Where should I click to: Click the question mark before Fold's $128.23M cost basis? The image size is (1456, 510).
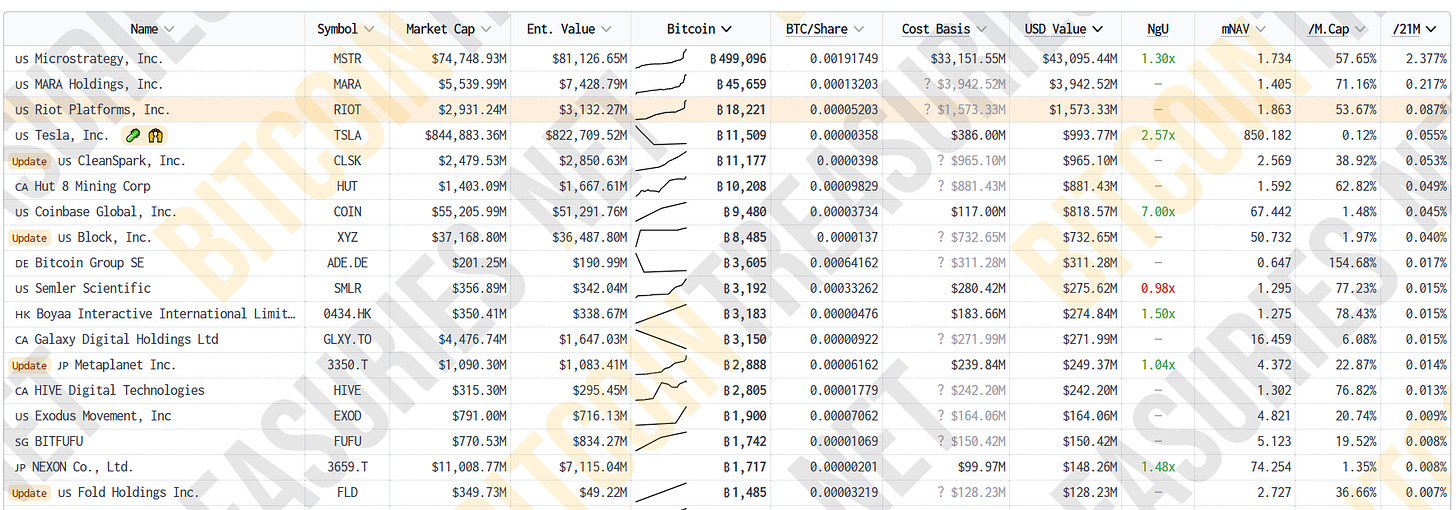[941, 493]
